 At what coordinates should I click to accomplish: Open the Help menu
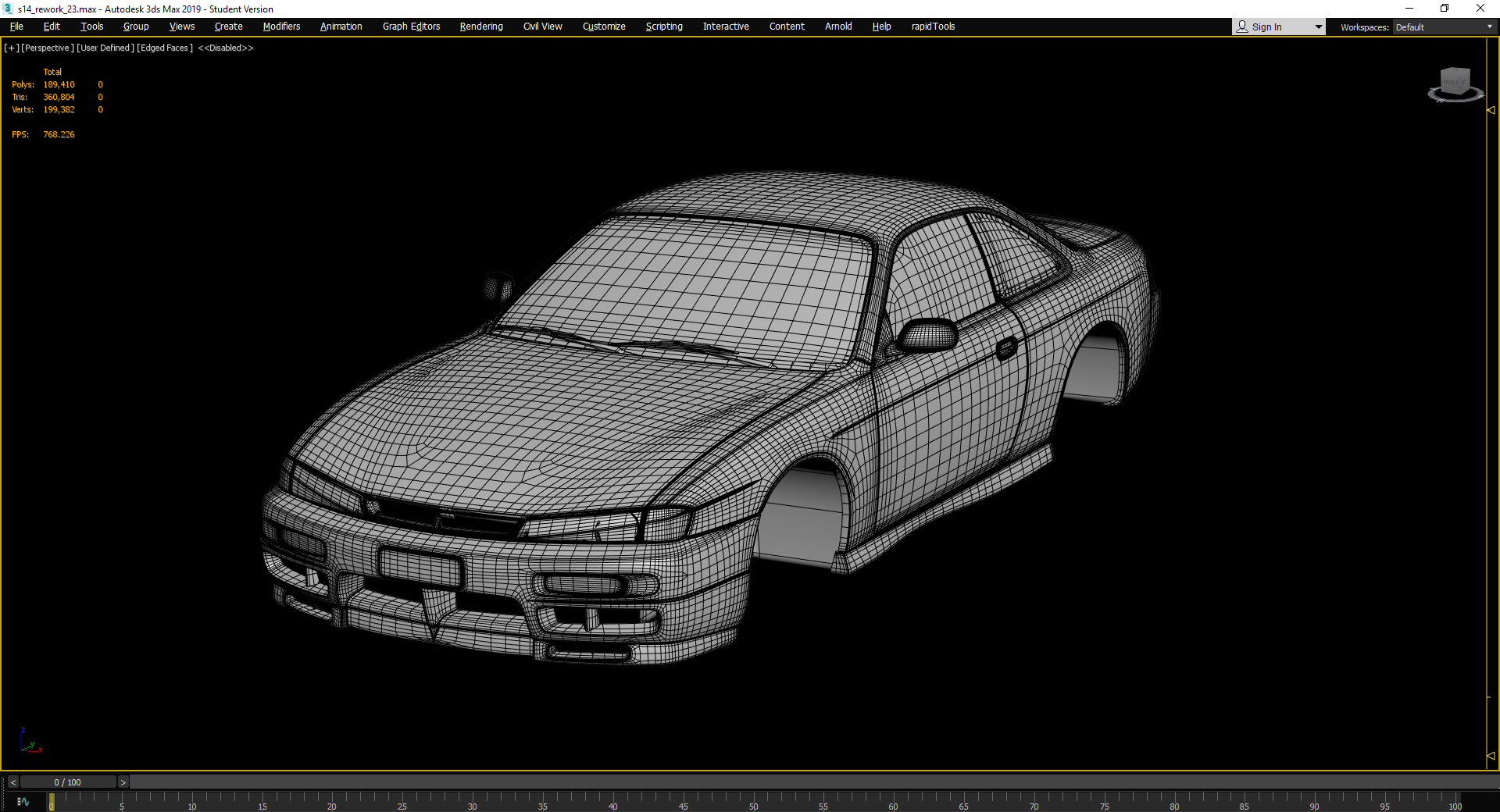881,27
